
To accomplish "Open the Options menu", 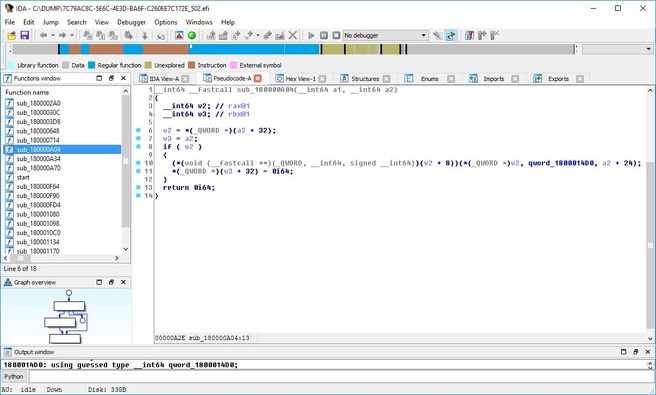I will click(x=166, y=22).
